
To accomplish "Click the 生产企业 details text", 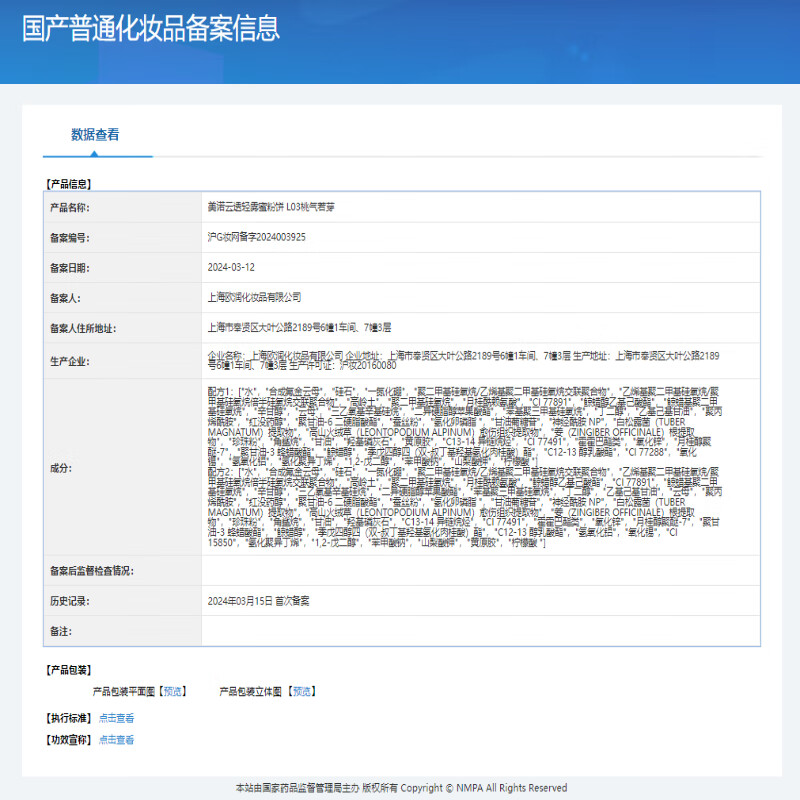I will coord(463,361).
